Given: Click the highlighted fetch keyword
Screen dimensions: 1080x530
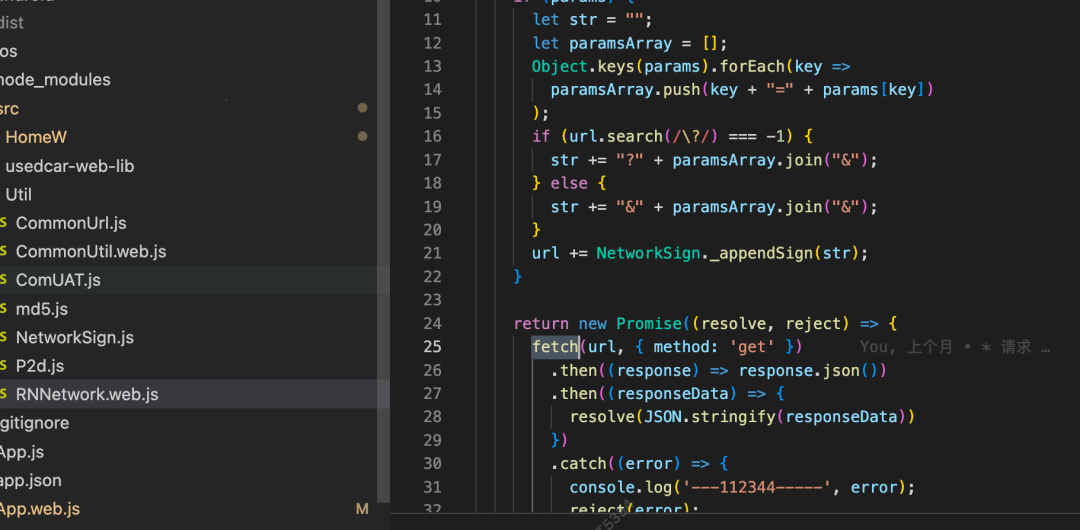Looking at the screenshot, I should (x=554, y=346).
